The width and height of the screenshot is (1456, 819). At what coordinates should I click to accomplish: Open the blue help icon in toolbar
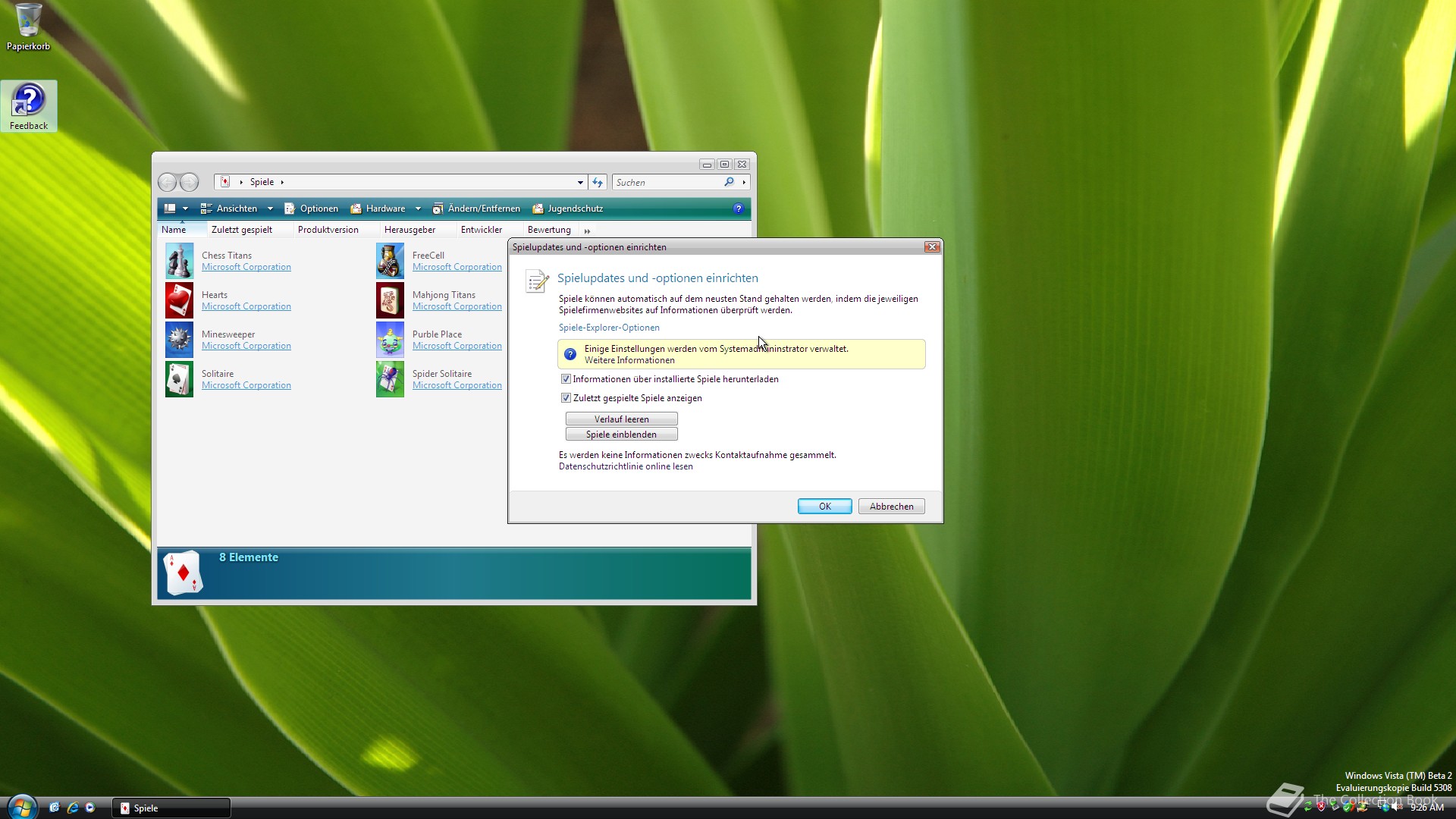[738, 209]
